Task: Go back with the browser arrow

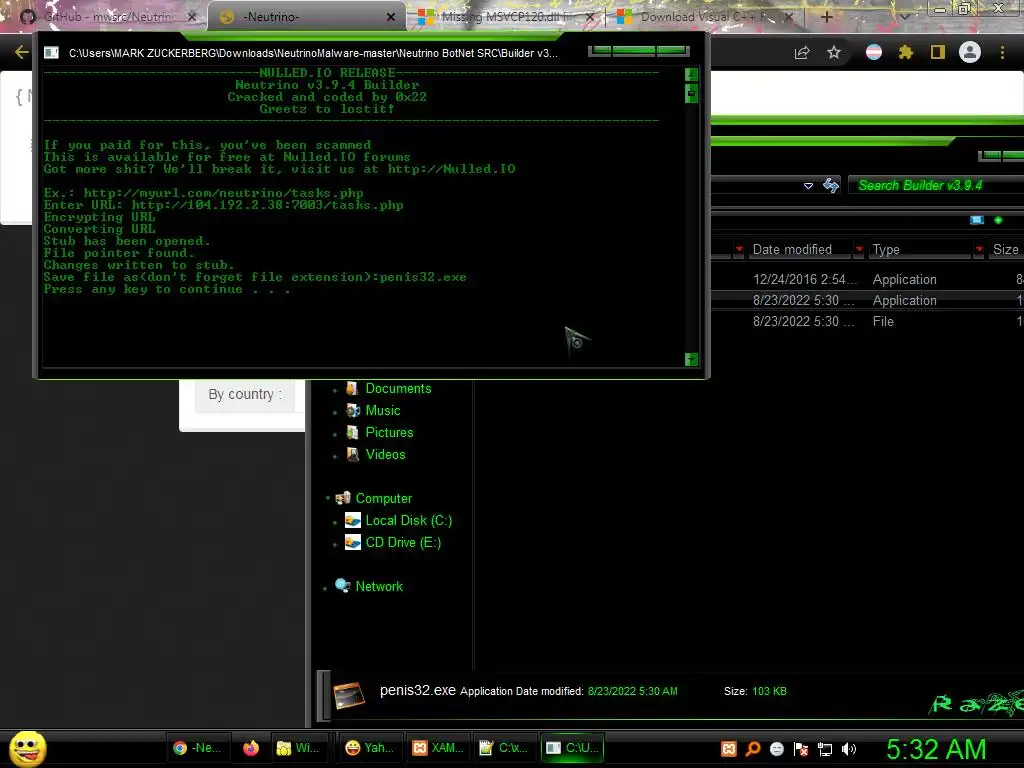Action: pos(22,52)
